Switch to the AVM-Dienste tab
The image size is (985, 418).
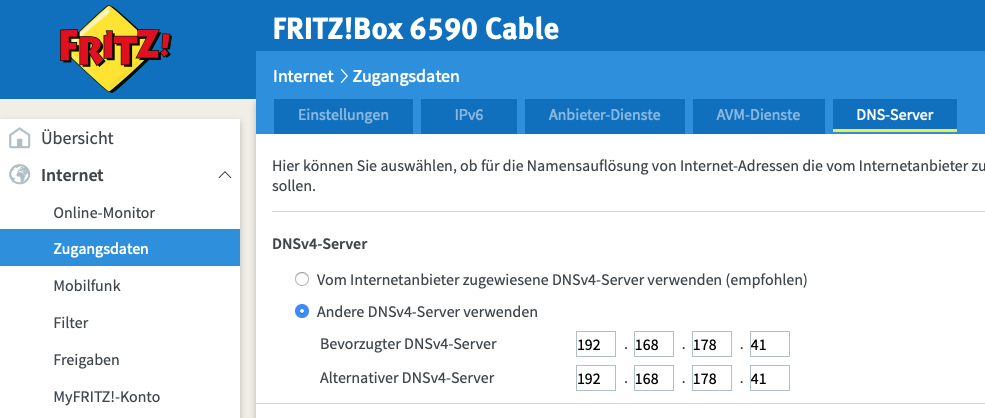click(758, 115)
